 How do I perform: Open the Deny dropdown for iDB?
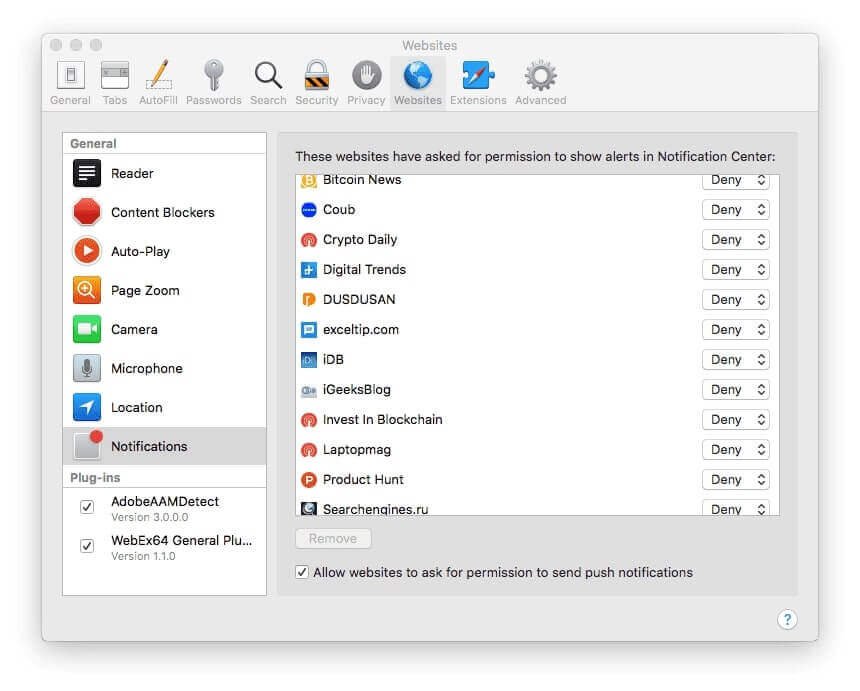[x=735, y=360]
